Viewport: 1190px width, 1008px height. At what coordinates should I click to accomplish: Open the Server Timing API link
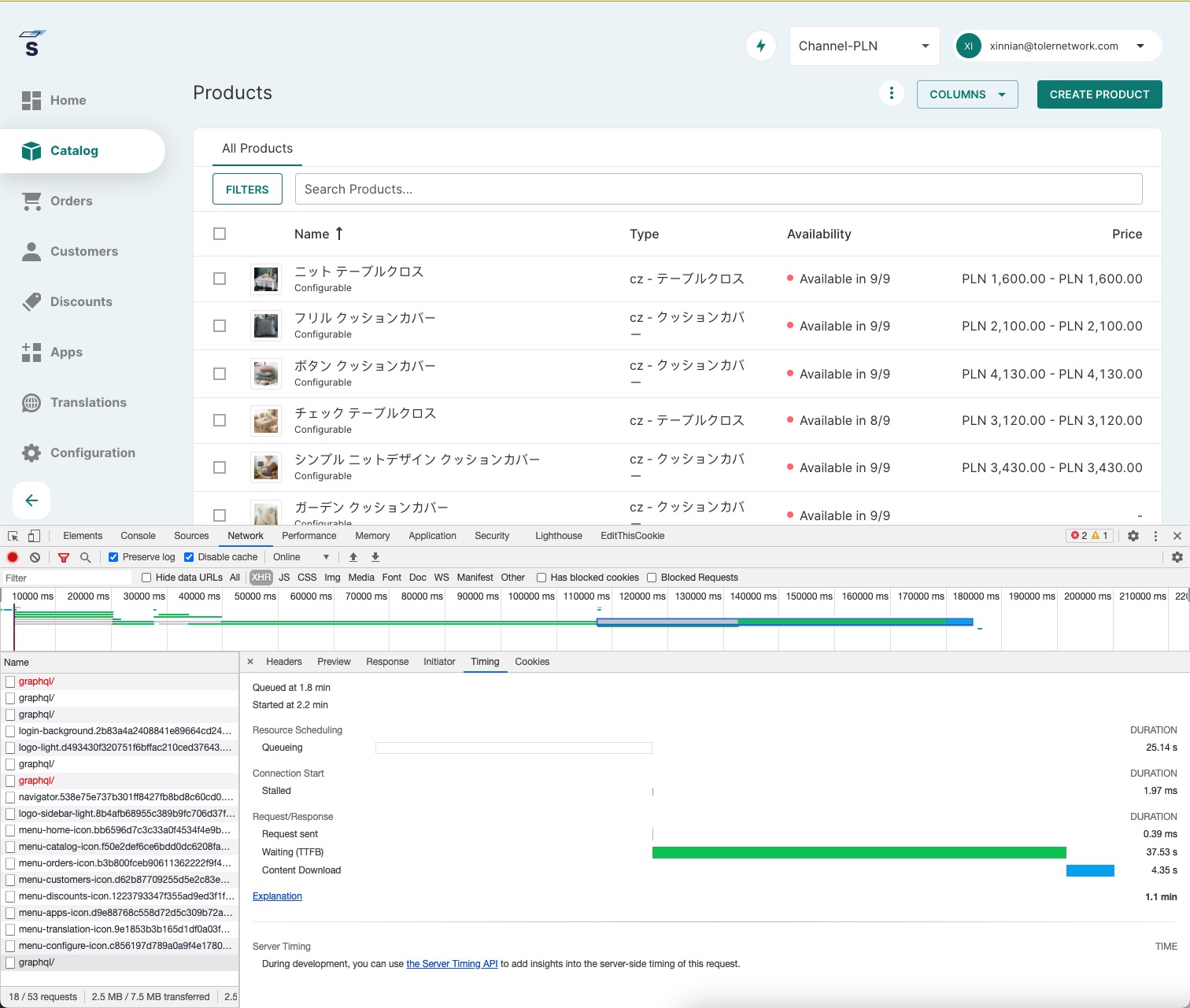click(451, 963)
